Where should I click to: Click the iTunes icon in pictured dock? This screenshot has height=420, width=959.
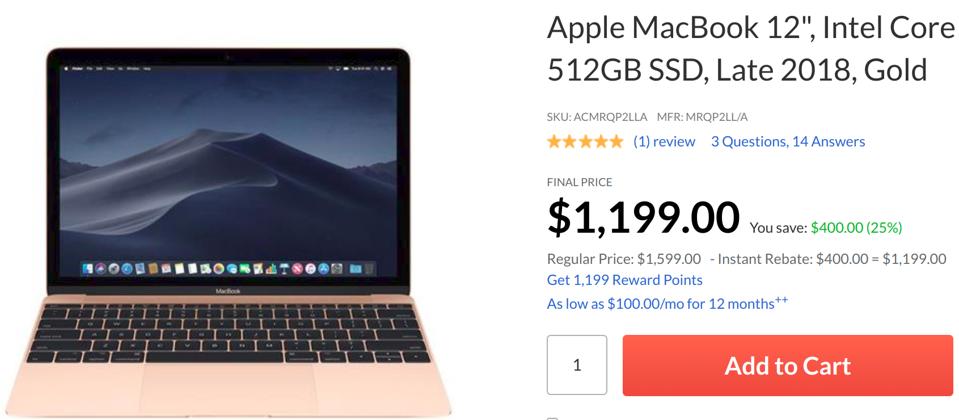310,268
